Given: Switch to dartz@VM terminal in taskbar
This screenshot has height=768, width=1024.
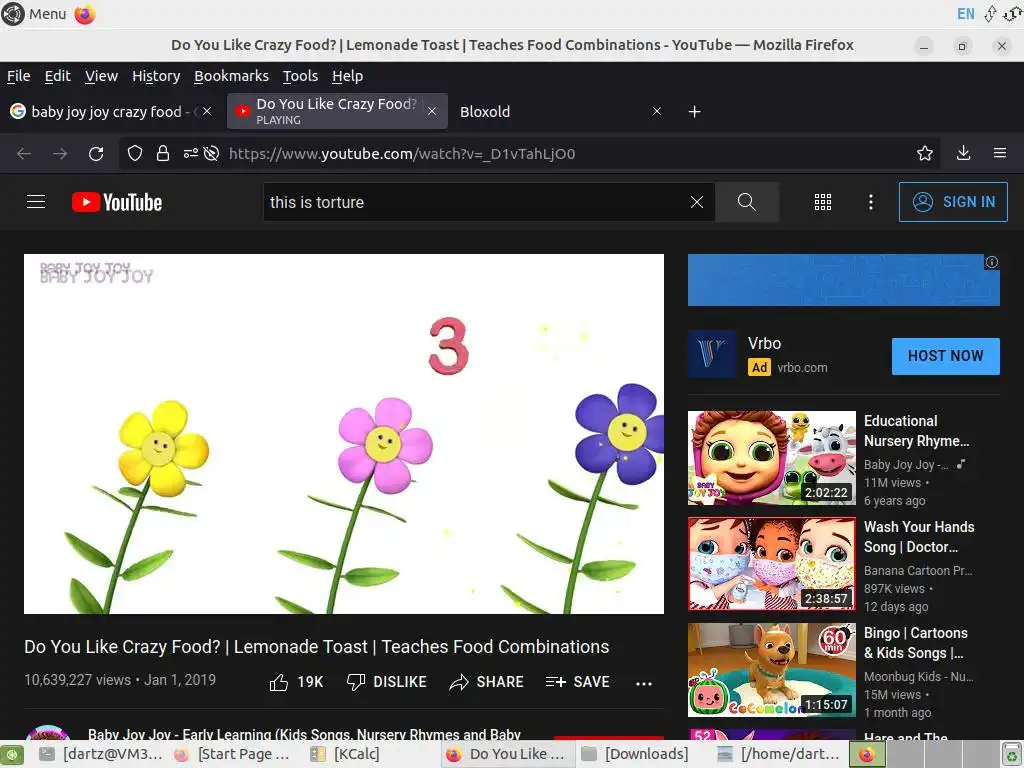Looking at the screenshot, I should click(x=100, y=754).
